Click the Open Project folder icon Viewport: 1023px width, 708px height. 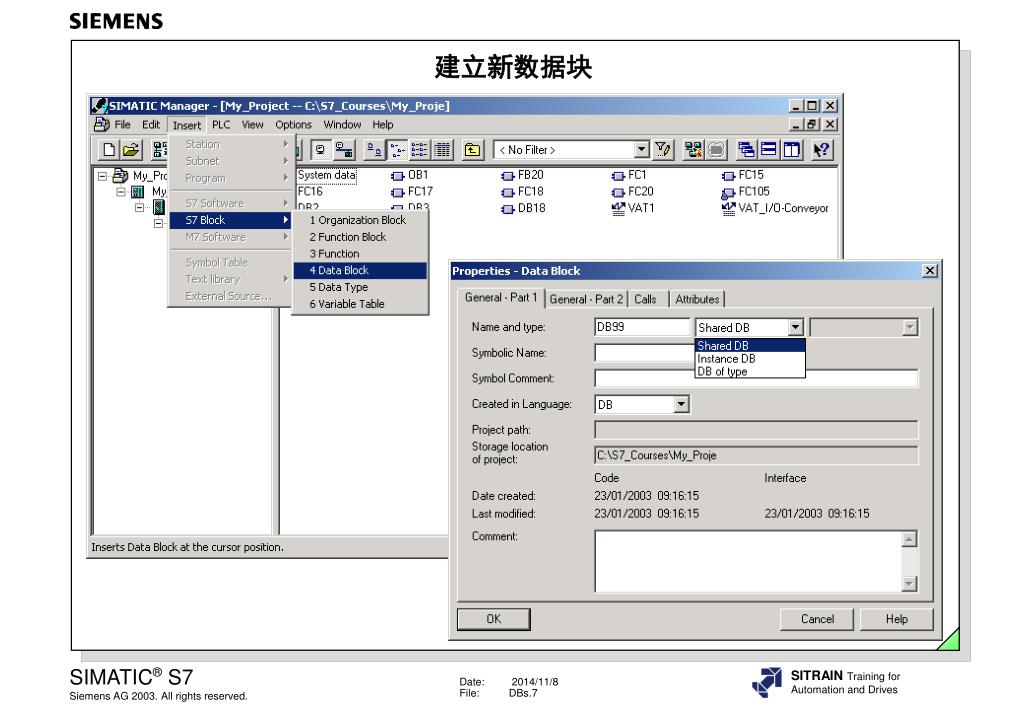[x=131, y=149]
